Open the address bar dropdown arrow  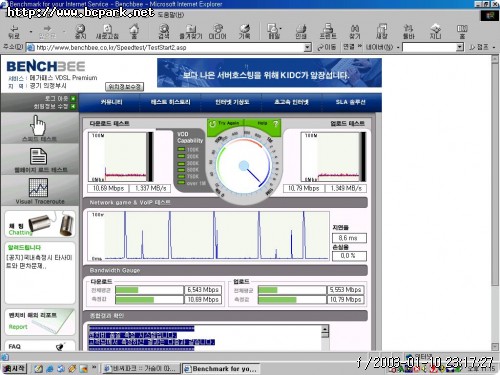tap(308, 48)
